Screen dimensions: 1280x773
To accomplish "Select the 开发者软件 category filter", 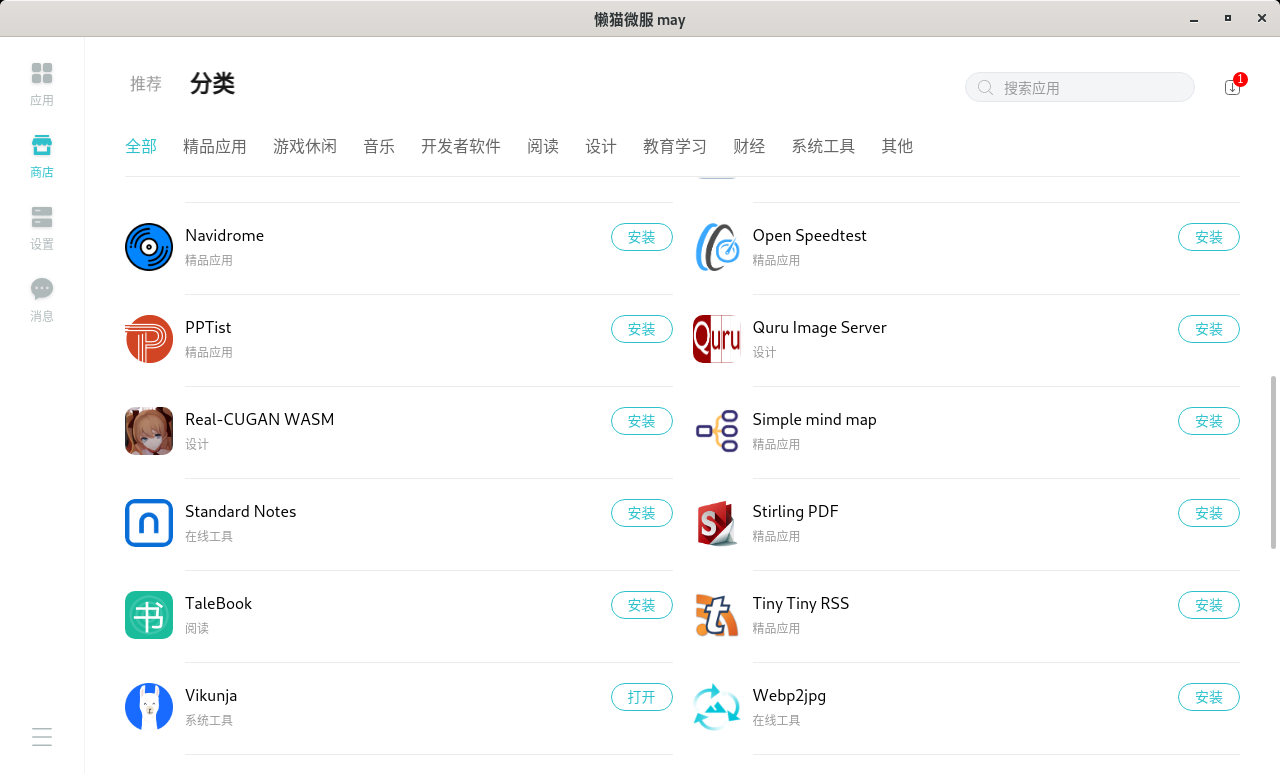I will [461, 146].
